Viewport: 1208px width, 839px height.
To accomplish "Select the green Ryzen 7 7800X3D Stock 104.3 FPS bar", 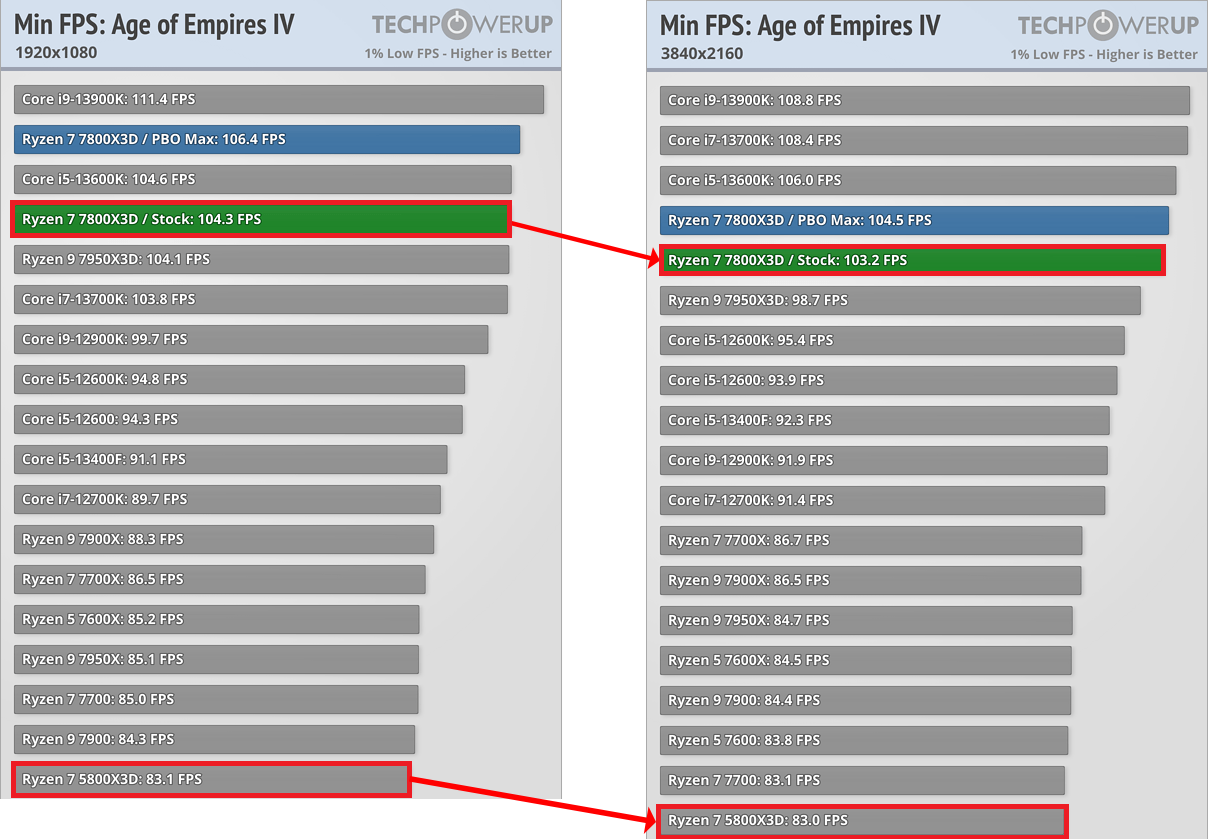I will coord(262,219).
